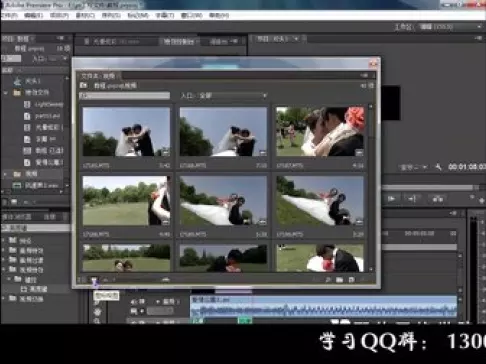Toggle the audio track speaker icon

click(x=134, y=302)
